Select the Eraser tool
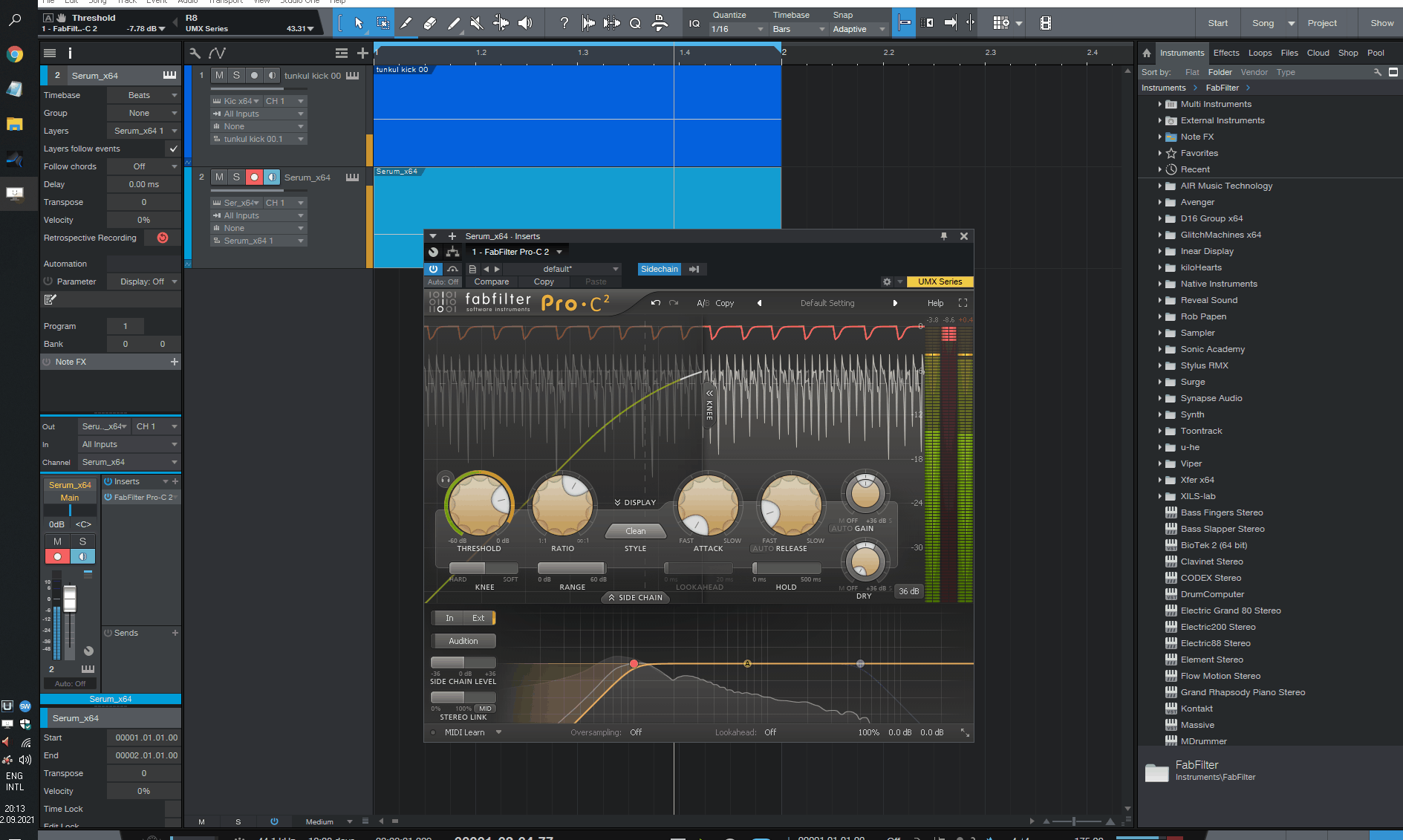The height and width of the screenshot is (840, 1403). coord(430,23)
